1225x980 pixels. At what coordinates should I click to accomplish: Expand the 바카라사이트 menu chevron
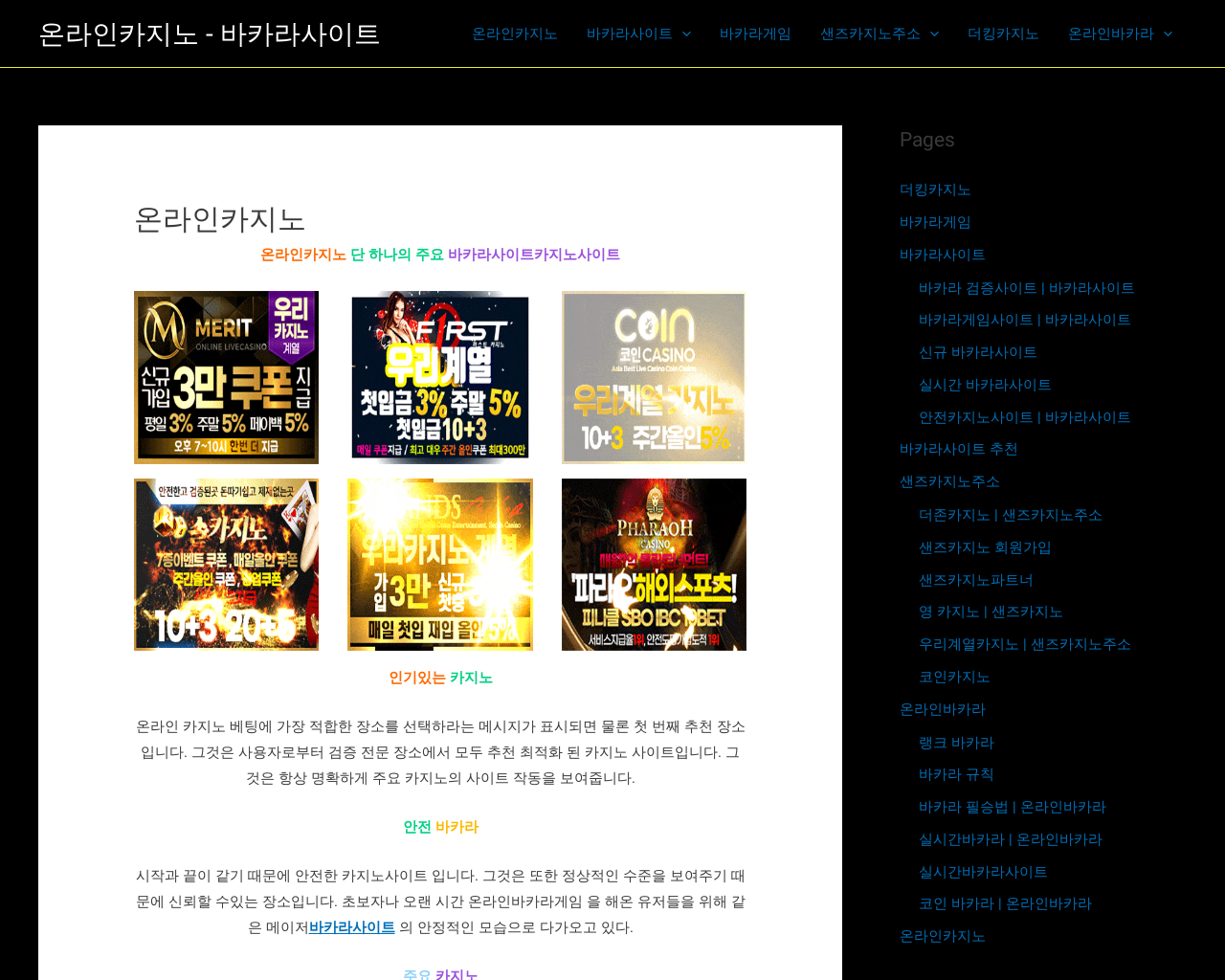coord(686,33)
